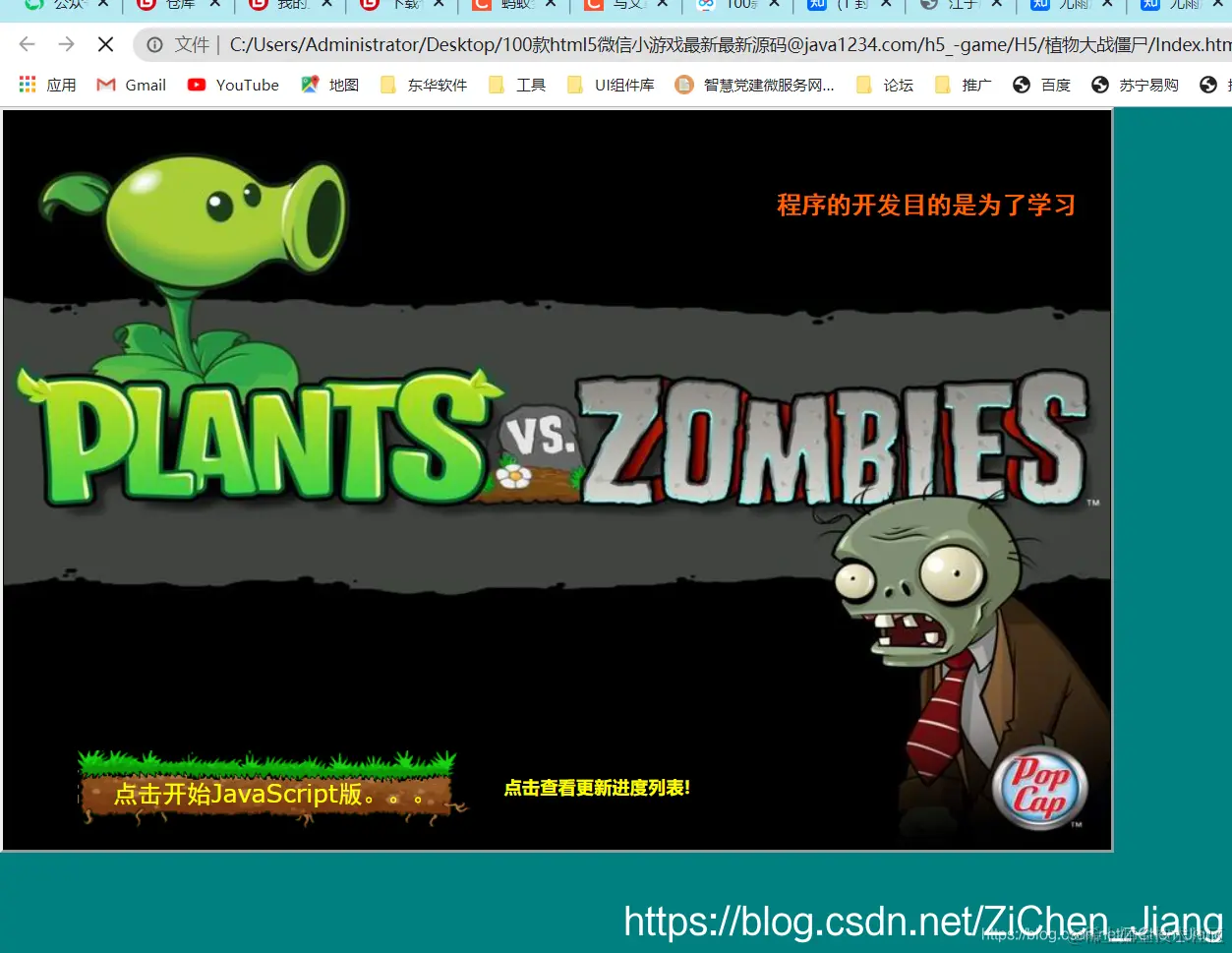View site information icon beside 文件

pyautogui.click(x=154, y=44)
